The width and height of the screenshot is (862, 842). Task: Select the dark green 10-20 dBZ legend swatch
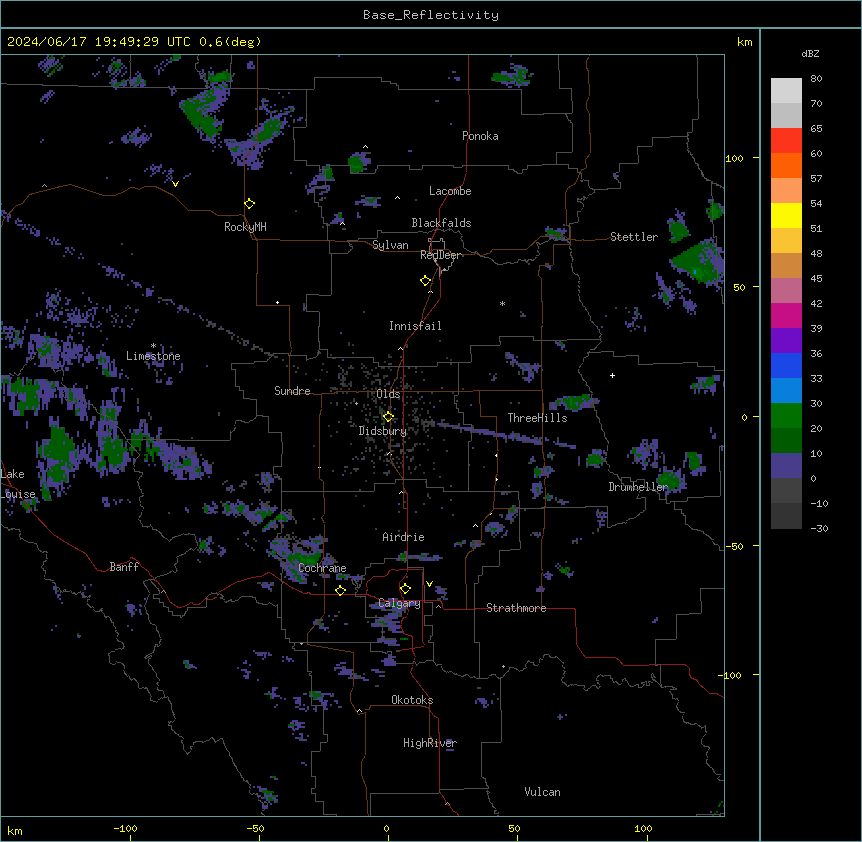786,441
